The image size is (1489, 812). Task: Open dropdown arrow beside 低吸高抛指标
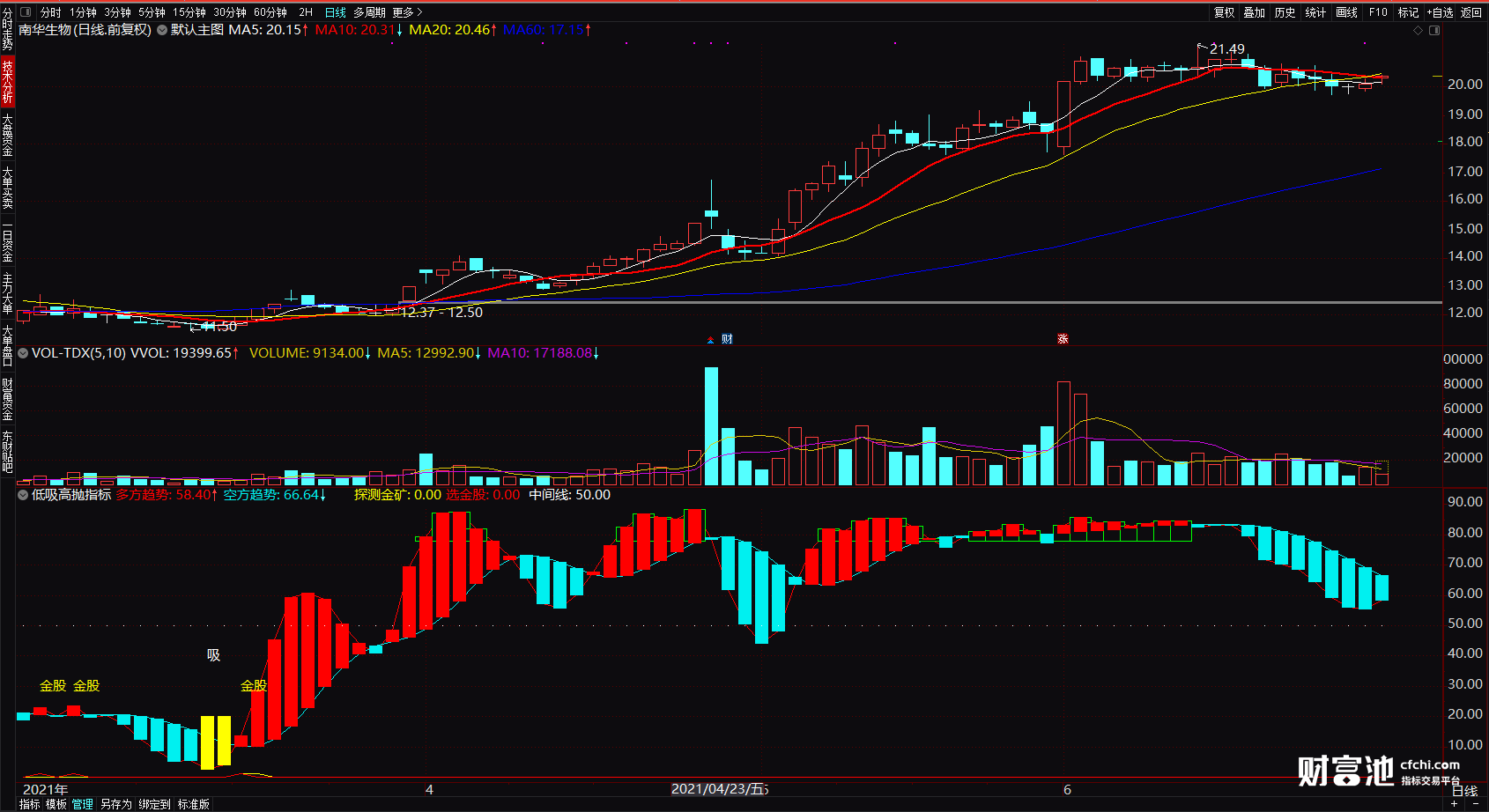point(23,495)
